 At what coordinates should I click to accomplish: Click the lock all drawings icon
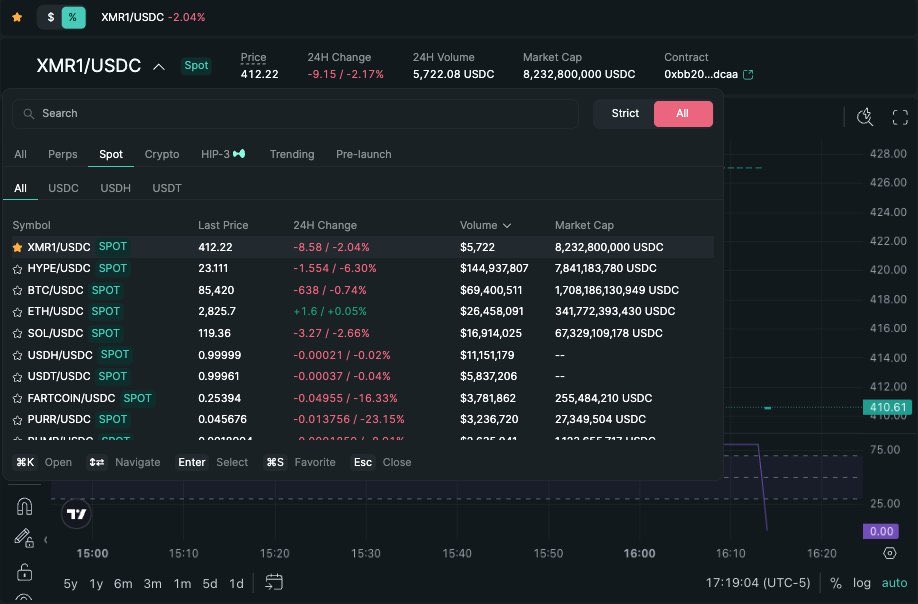24,571
